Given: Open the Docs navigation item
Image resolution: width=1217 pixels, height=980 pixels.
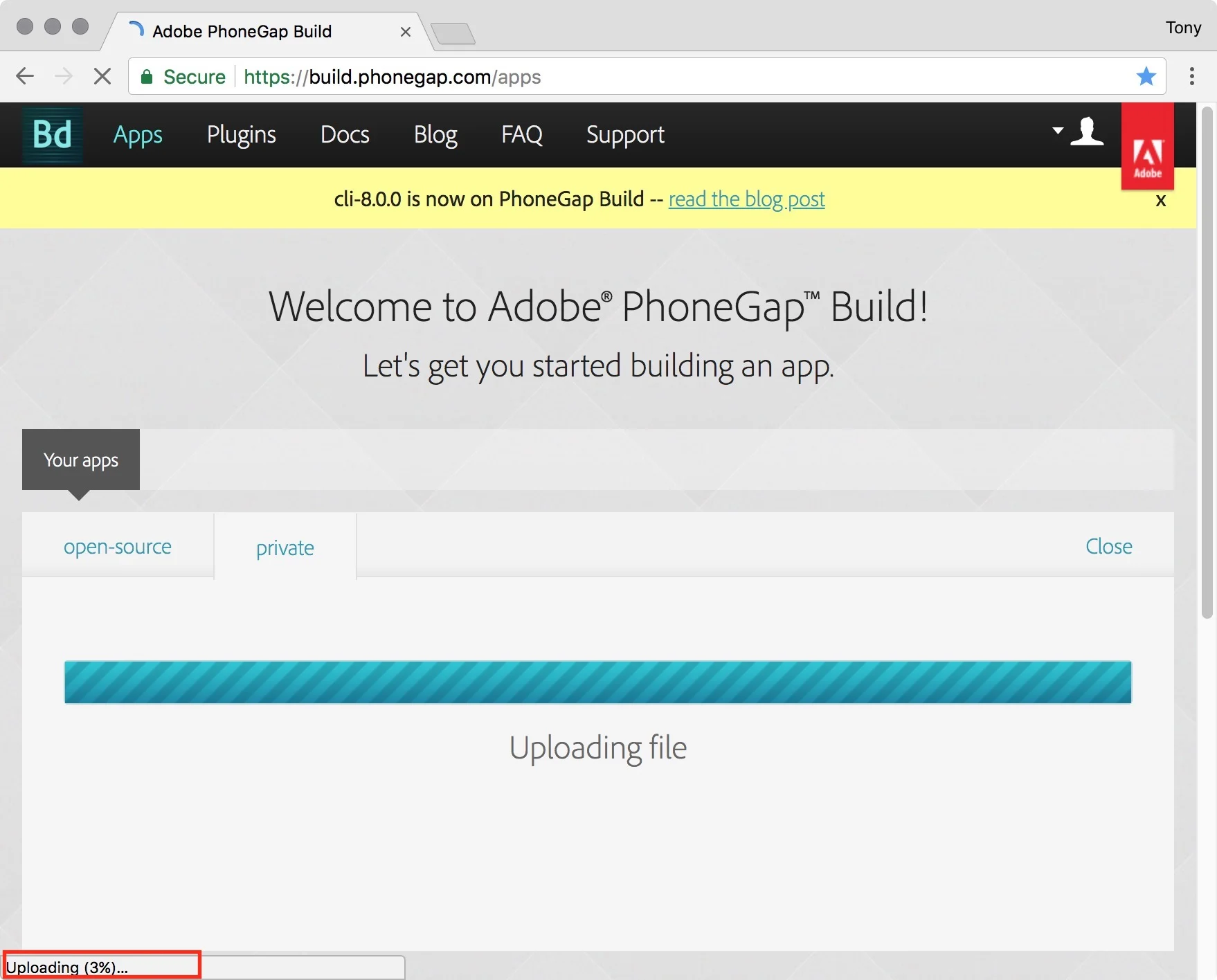Looking at the screenshot, I should 345,135.
